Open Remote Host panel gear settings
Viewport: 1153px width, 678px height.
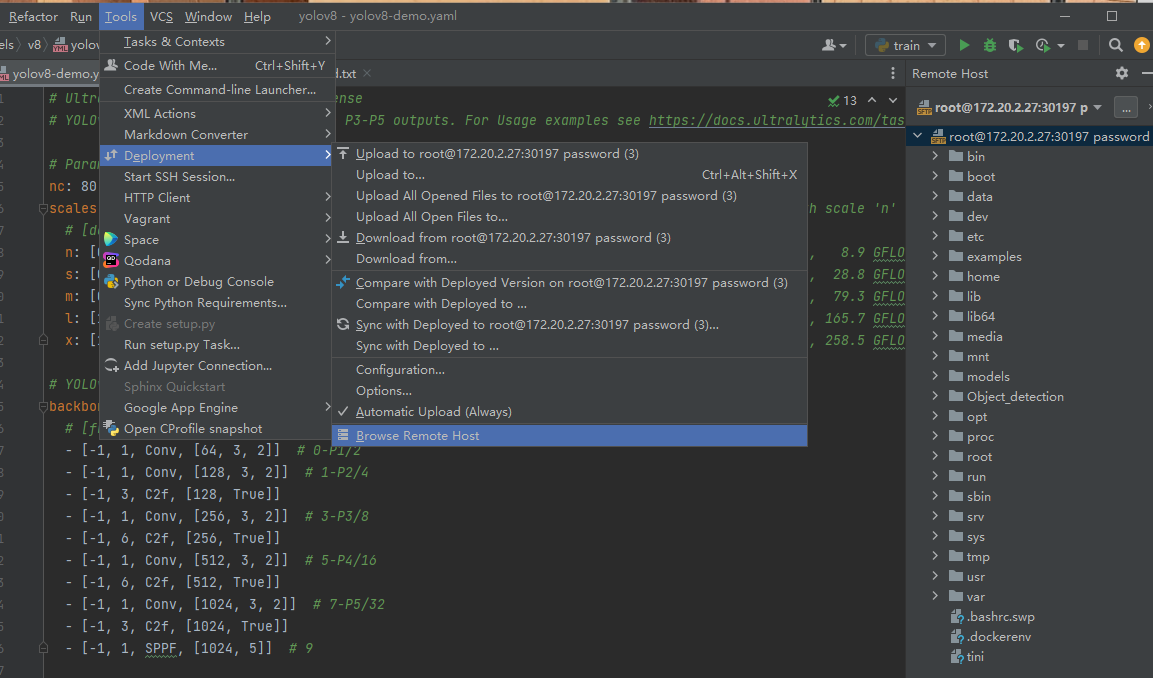pos(1121,73)
